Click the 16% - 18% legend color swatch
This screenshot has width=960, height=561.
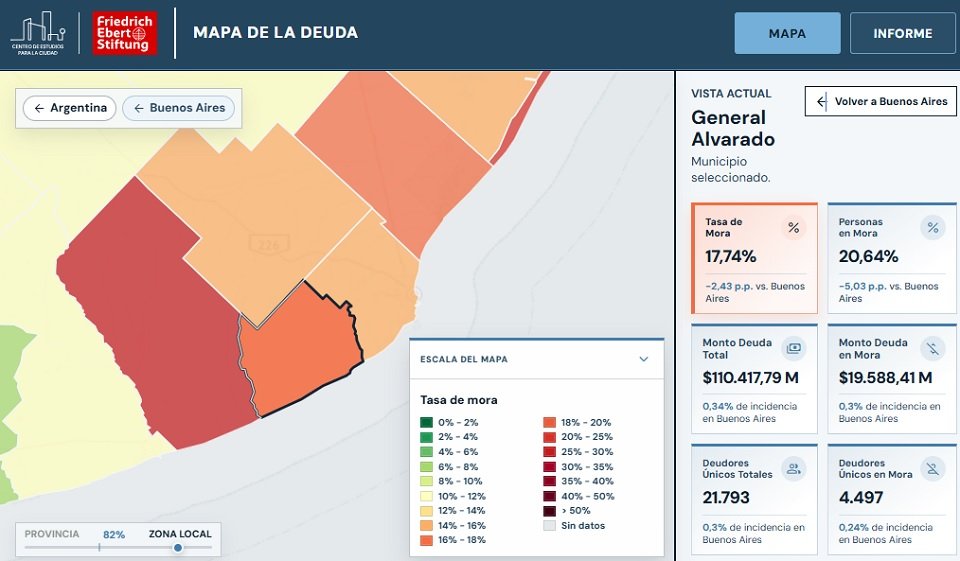426,540
